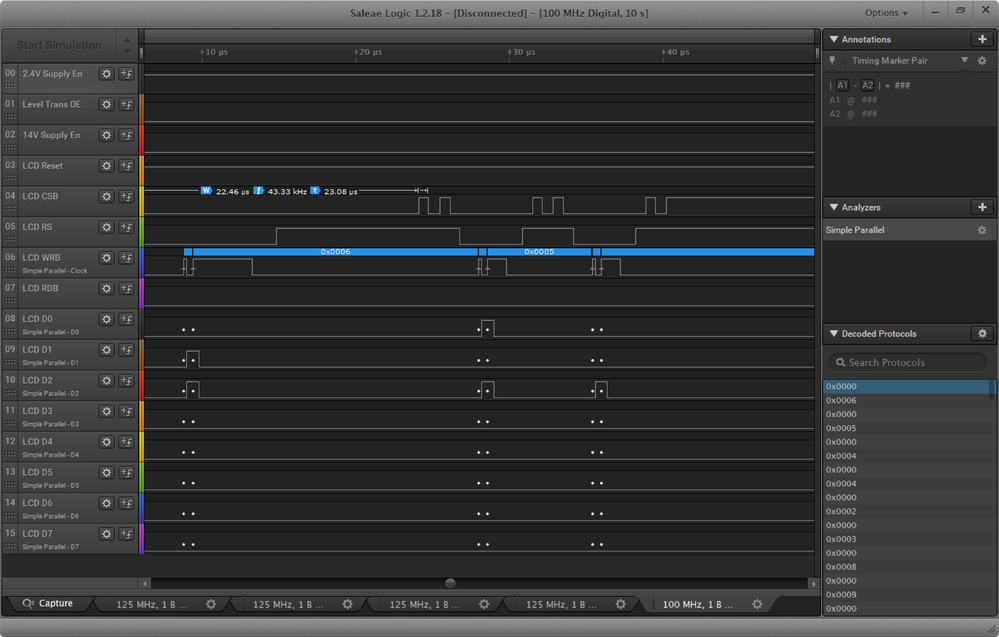Open gear on fourth 125 MHz tab

621,604
